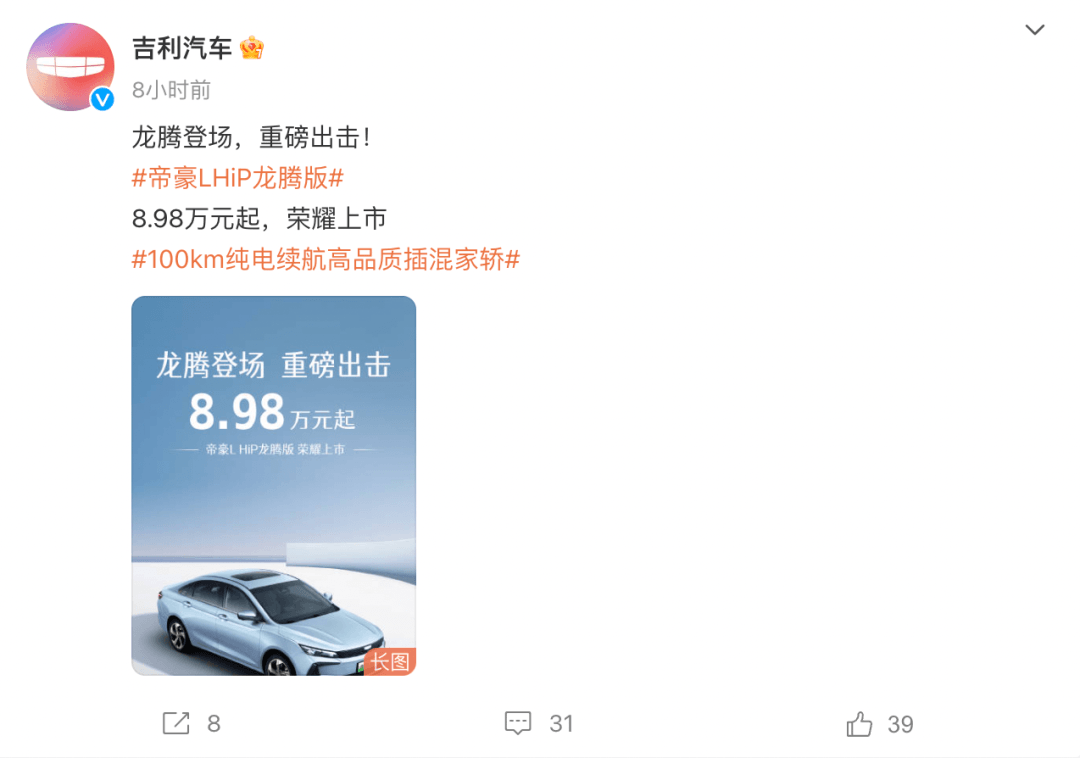
Task: Click the like count 39
Action: coord(900,724)
